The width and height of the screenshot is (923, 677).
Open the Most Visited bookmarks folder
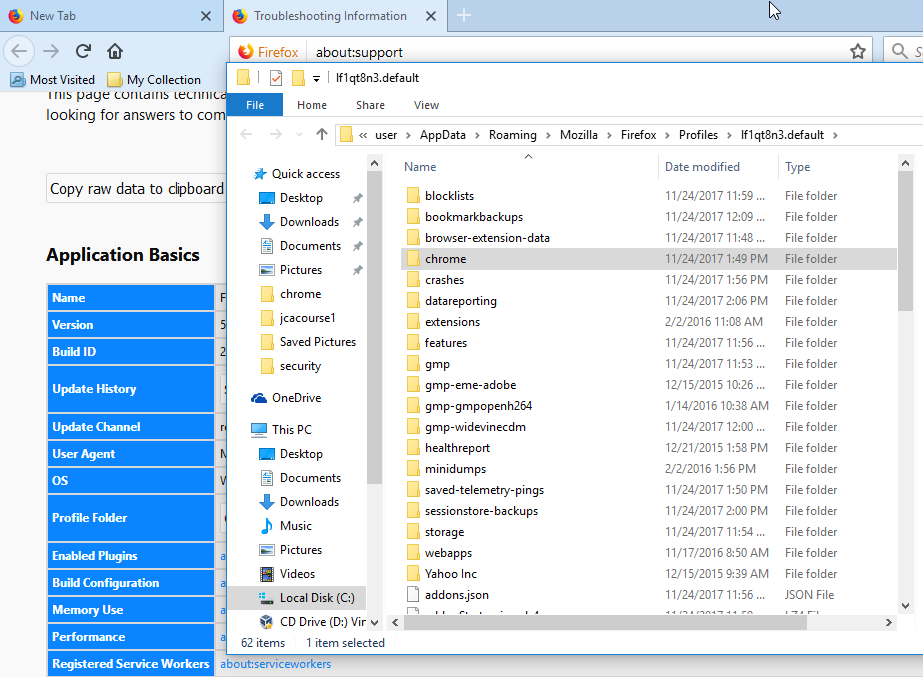(x=53, y=79)
